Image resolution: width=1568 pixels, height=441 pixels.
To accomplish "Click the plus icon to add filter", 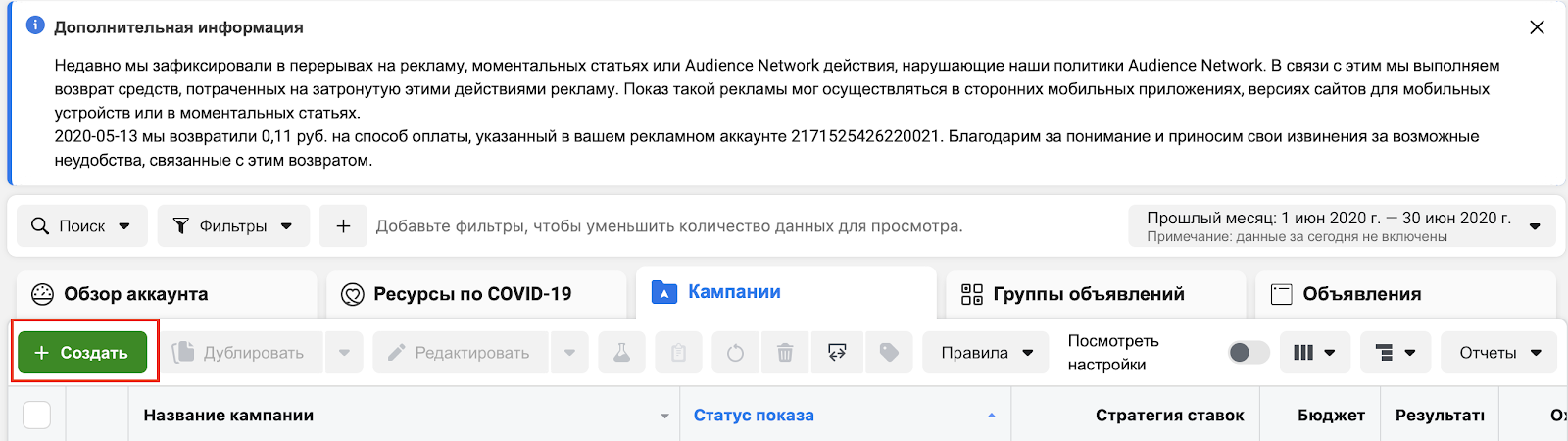I will pos(343,226).
